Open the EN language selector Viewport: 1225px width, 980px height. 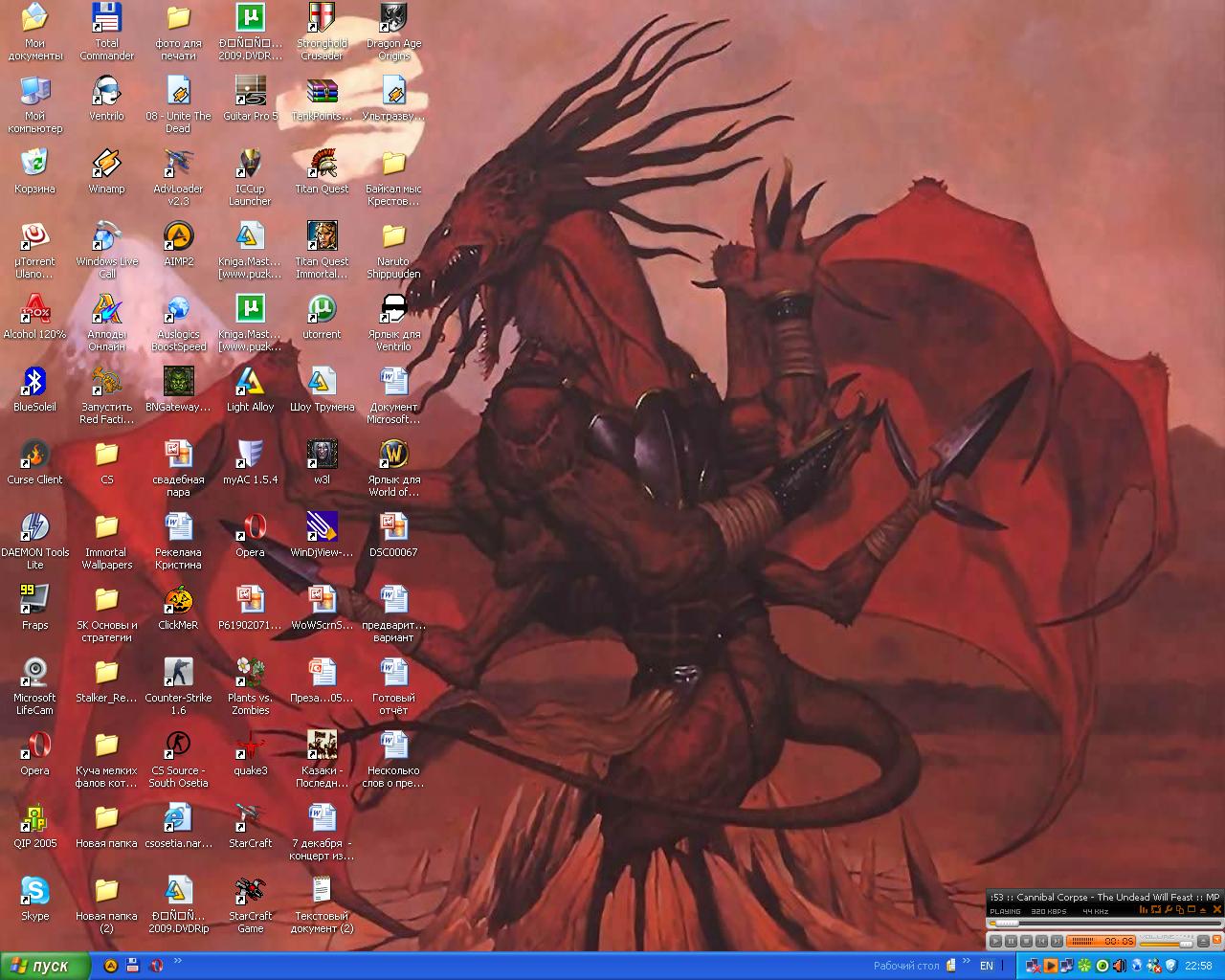click(986, 966)
